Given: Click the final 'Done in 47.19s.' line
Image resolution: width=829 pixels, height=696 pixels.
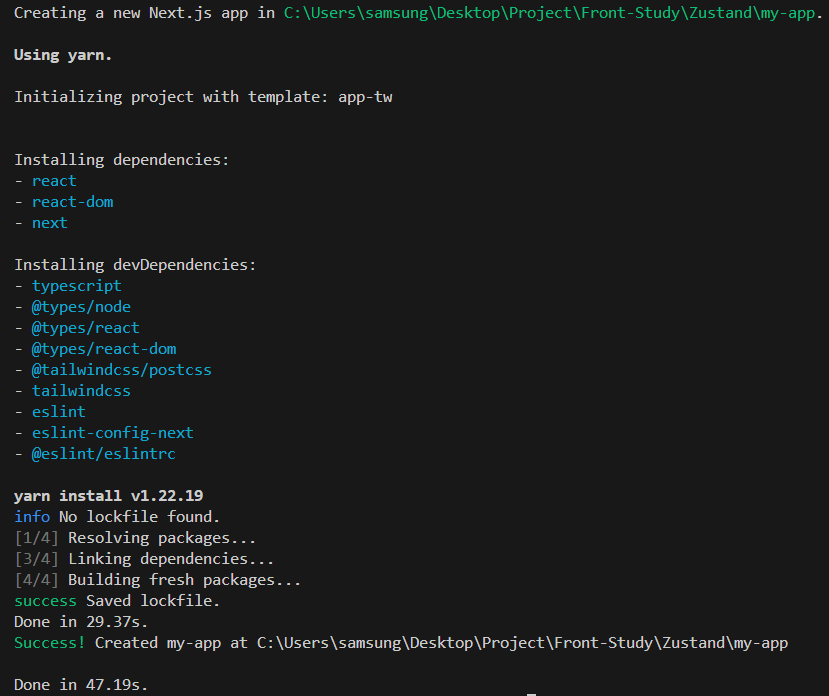Looking at the screenshot, I should [x=81, y=685].
